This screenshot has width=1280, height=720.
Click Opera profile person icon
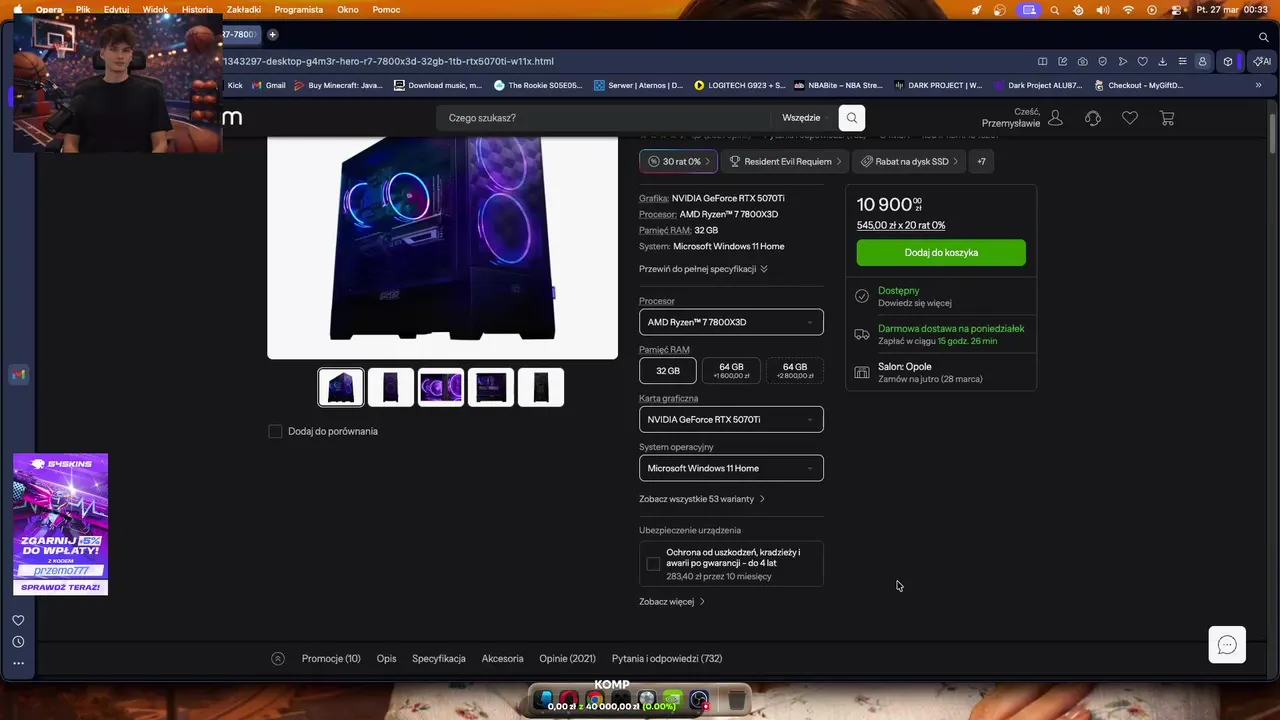click(x=1202, y=61)
